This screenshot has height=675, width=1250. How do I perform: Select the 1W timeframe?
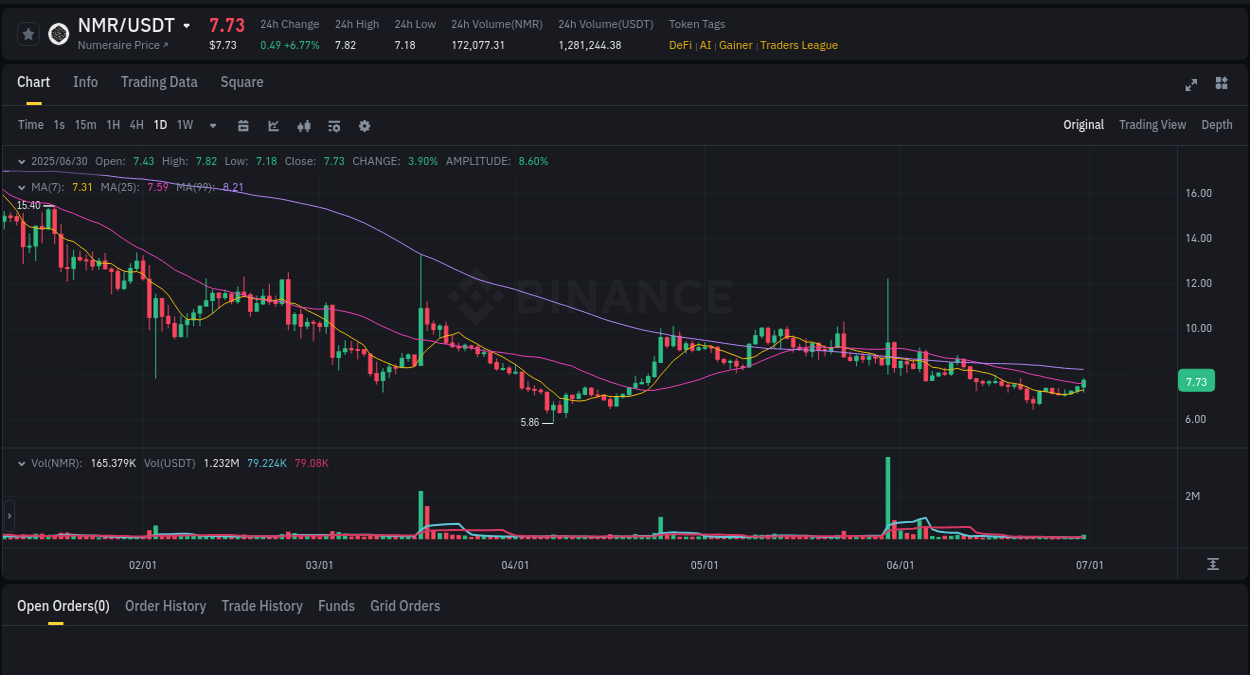click(x=184, y=125)
